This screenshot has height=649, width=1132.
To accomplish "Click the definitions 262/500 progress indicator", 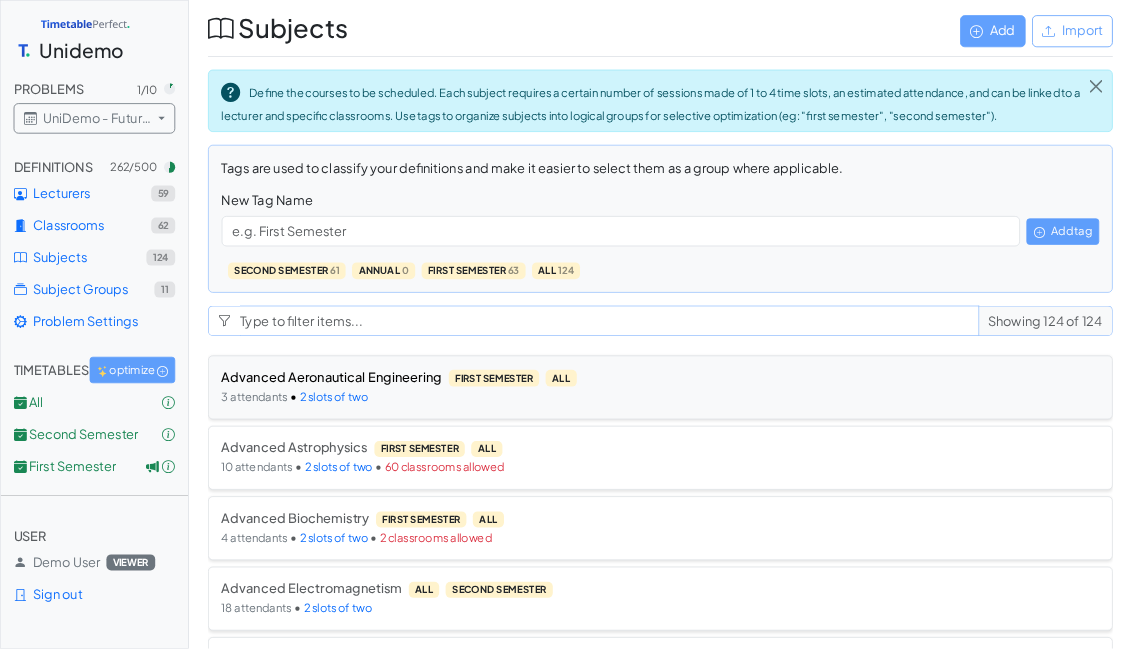I will 170,167.
